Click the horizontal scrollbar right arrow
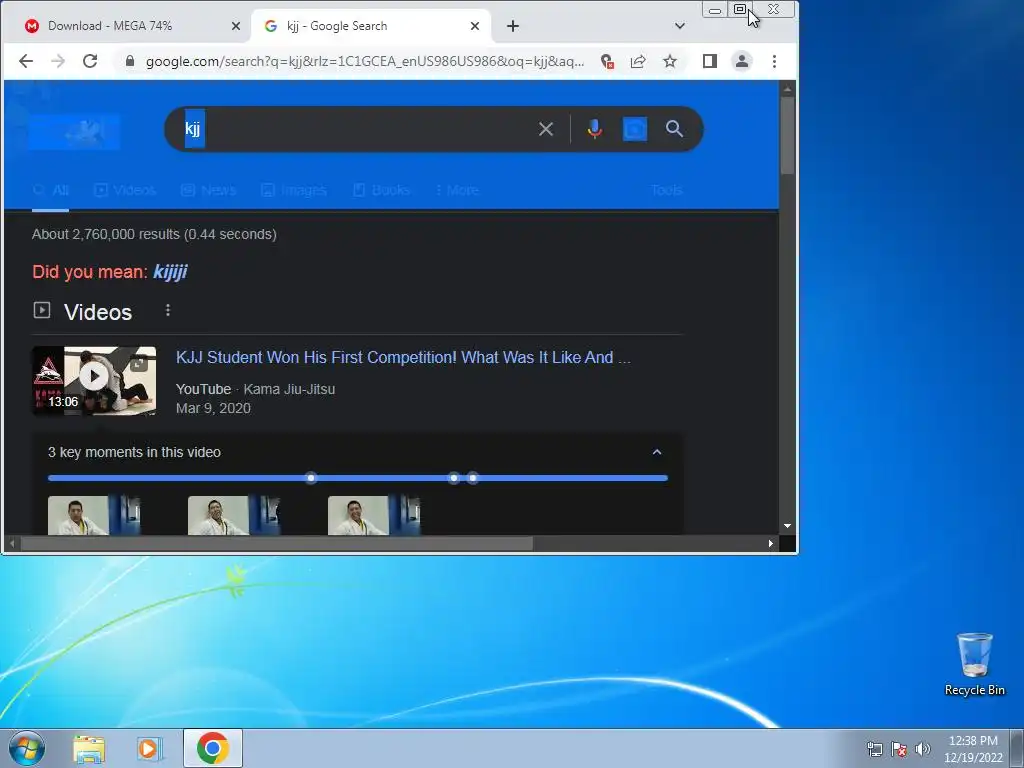The image size is (1024, 768). (771, 543)
